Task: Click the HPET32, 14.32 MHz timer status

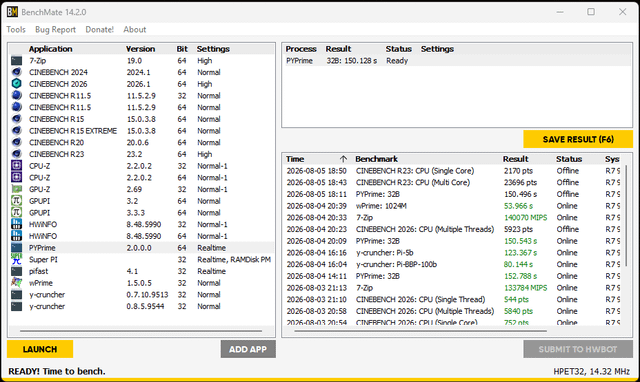Action: 591,371
